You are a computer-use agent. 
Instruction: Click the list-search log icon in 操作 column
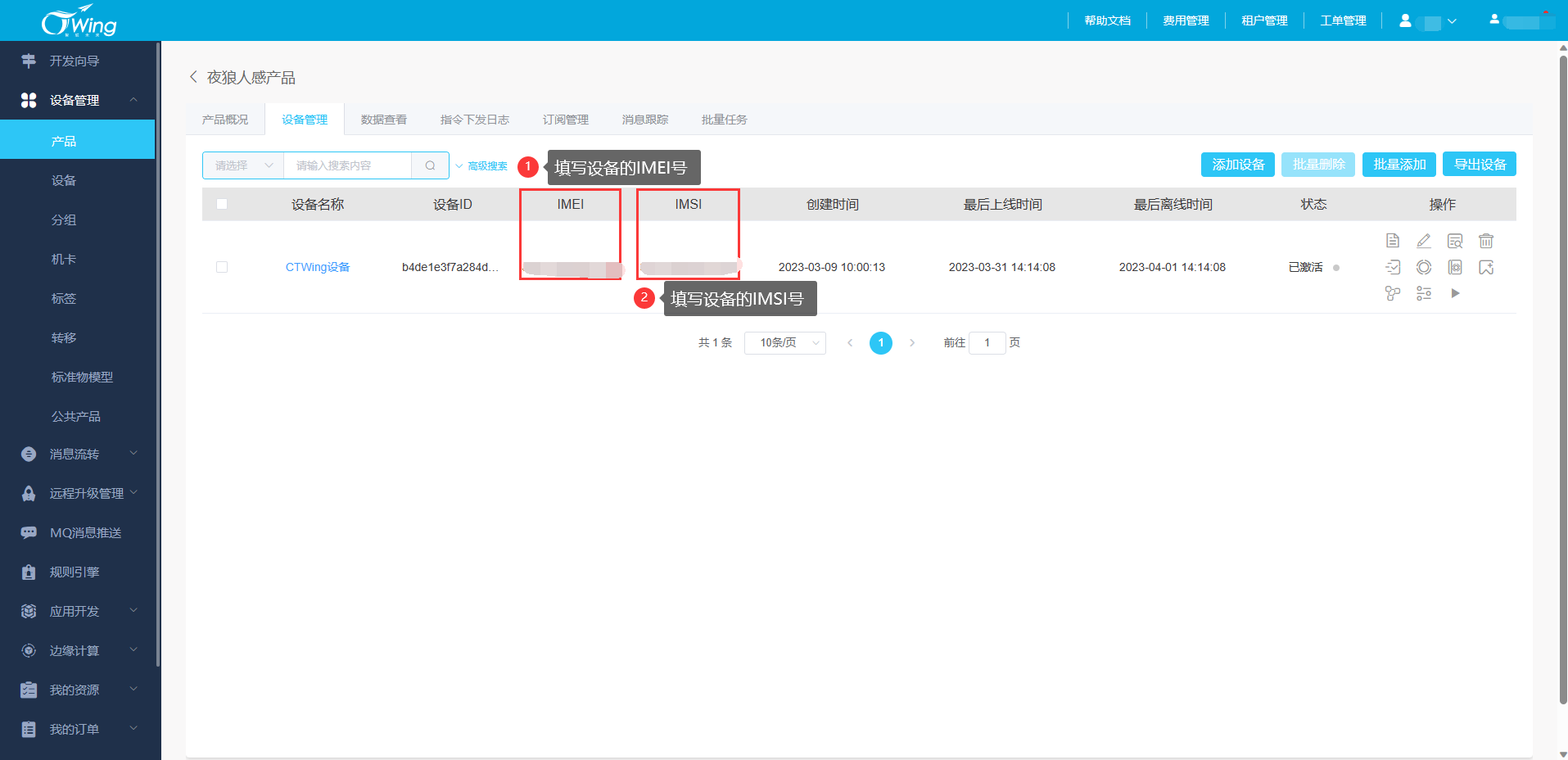[x=1455, y=241]
